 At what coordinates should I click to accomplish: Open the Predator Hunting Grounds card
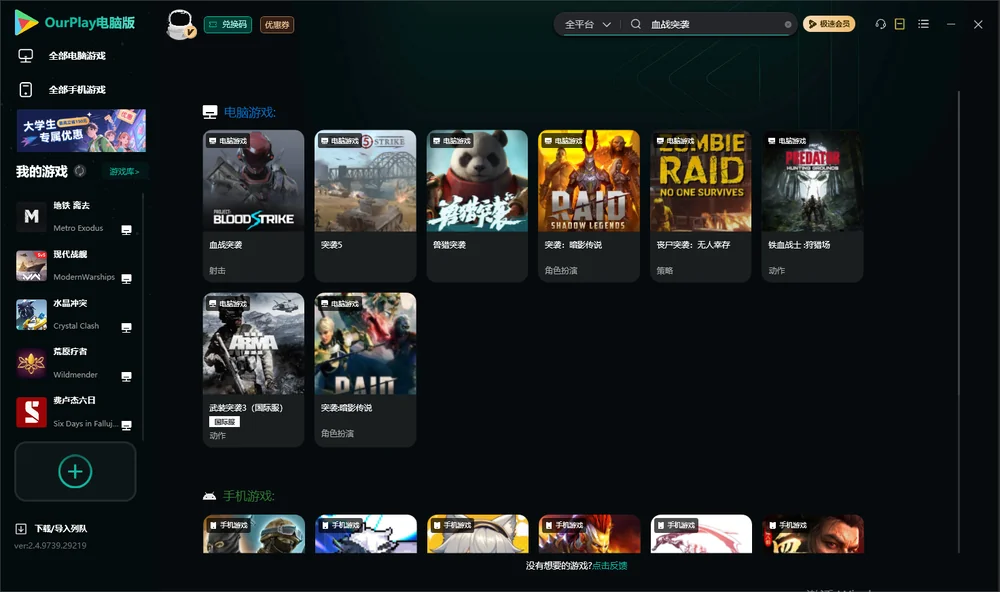(x=812, y=206)
